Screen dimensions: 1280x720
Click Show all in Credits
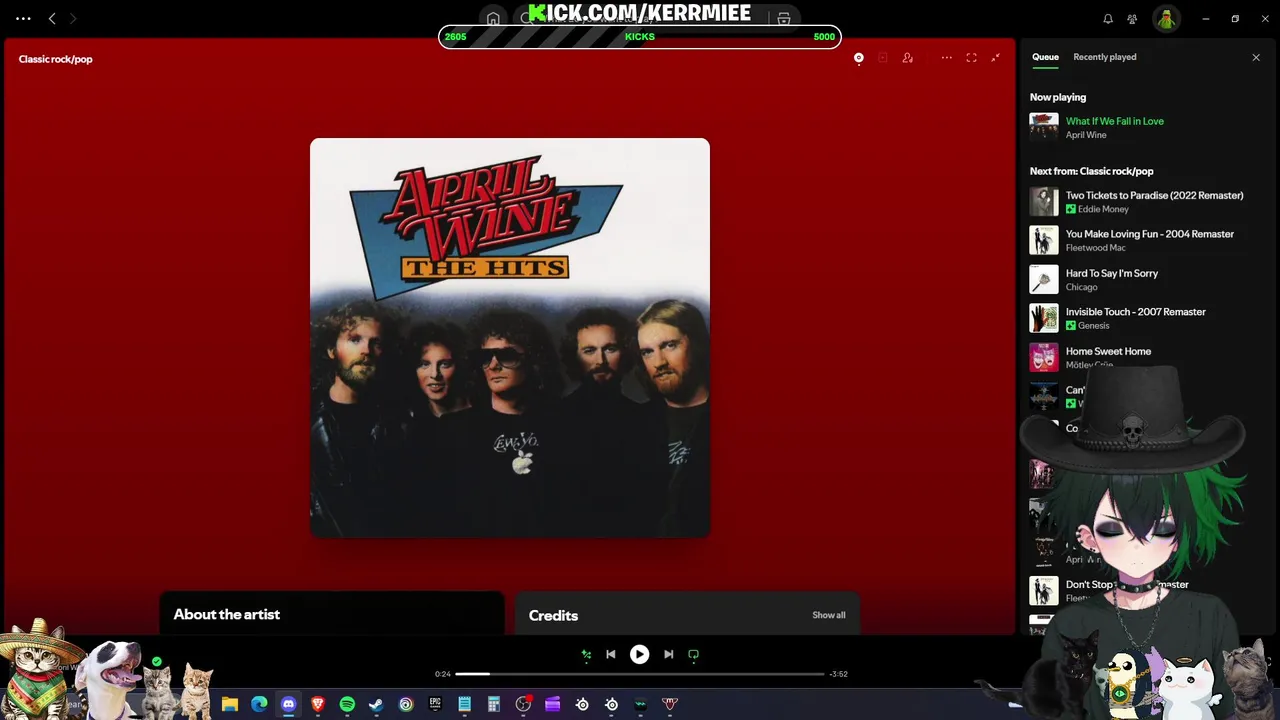(828, 615)
